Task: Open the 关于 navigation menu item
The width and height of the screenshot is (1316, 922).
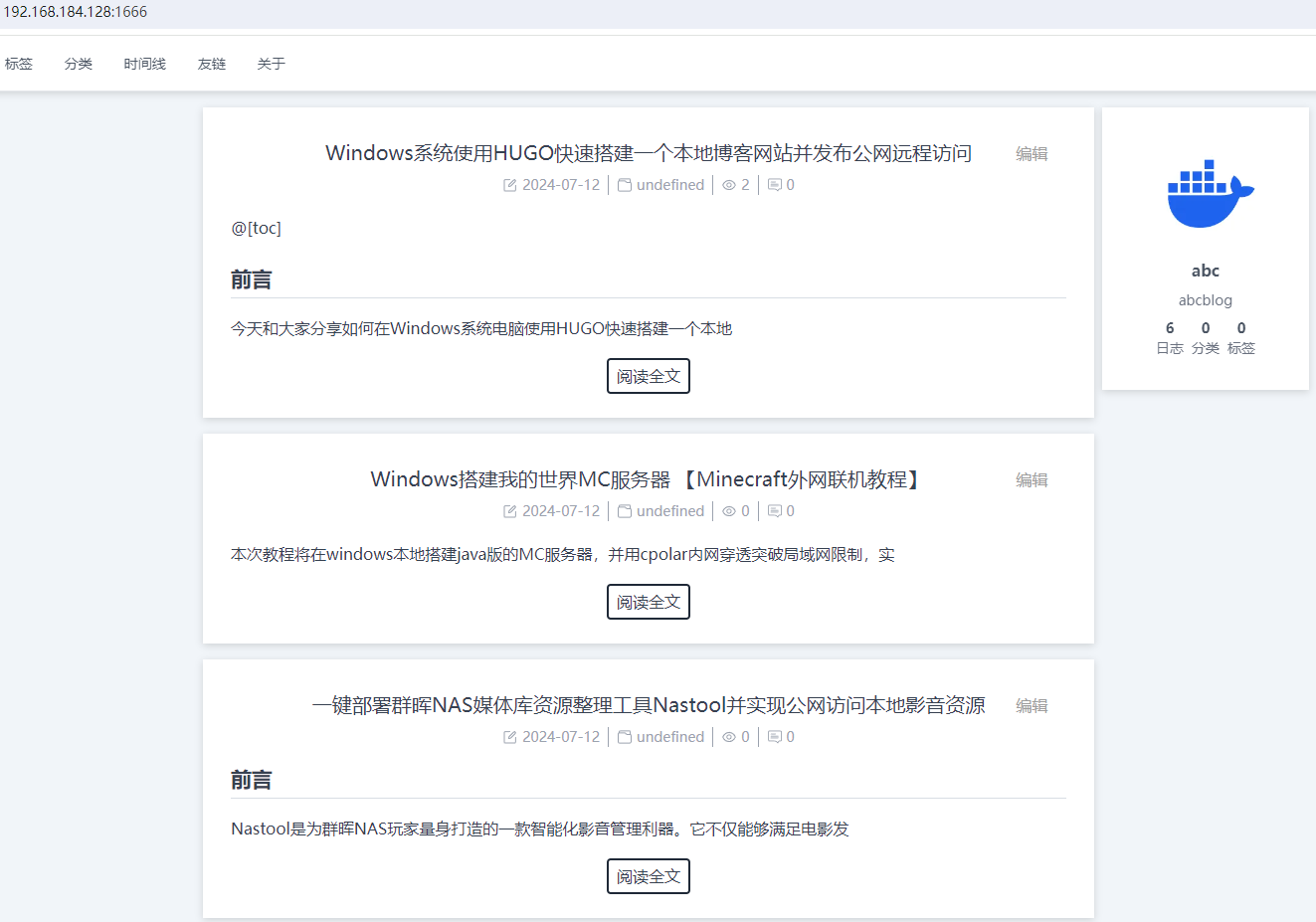Action: (x=271, y=63)
